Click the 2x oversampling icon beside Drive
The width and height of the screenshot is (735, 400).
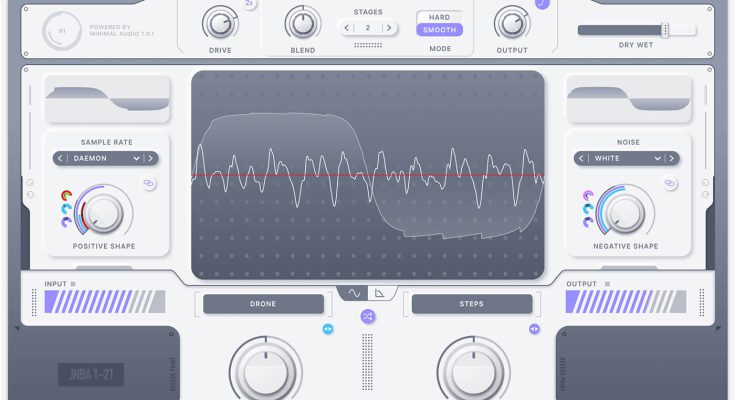250,4
